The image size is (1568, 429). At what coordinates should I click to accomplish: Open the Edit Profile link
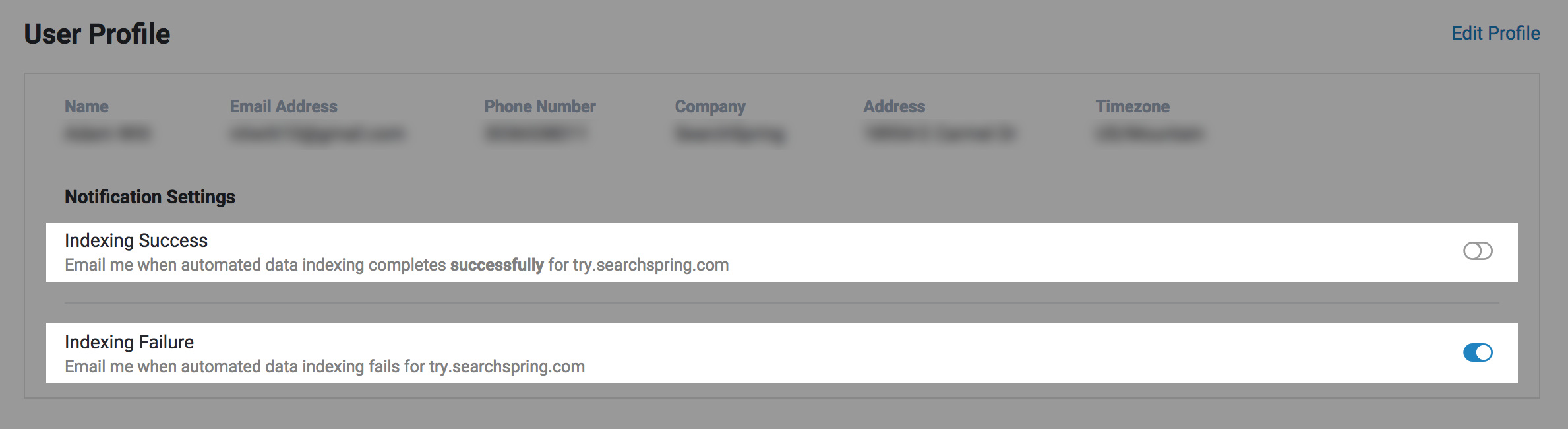pyautogui.click(x=1495, y=34)
